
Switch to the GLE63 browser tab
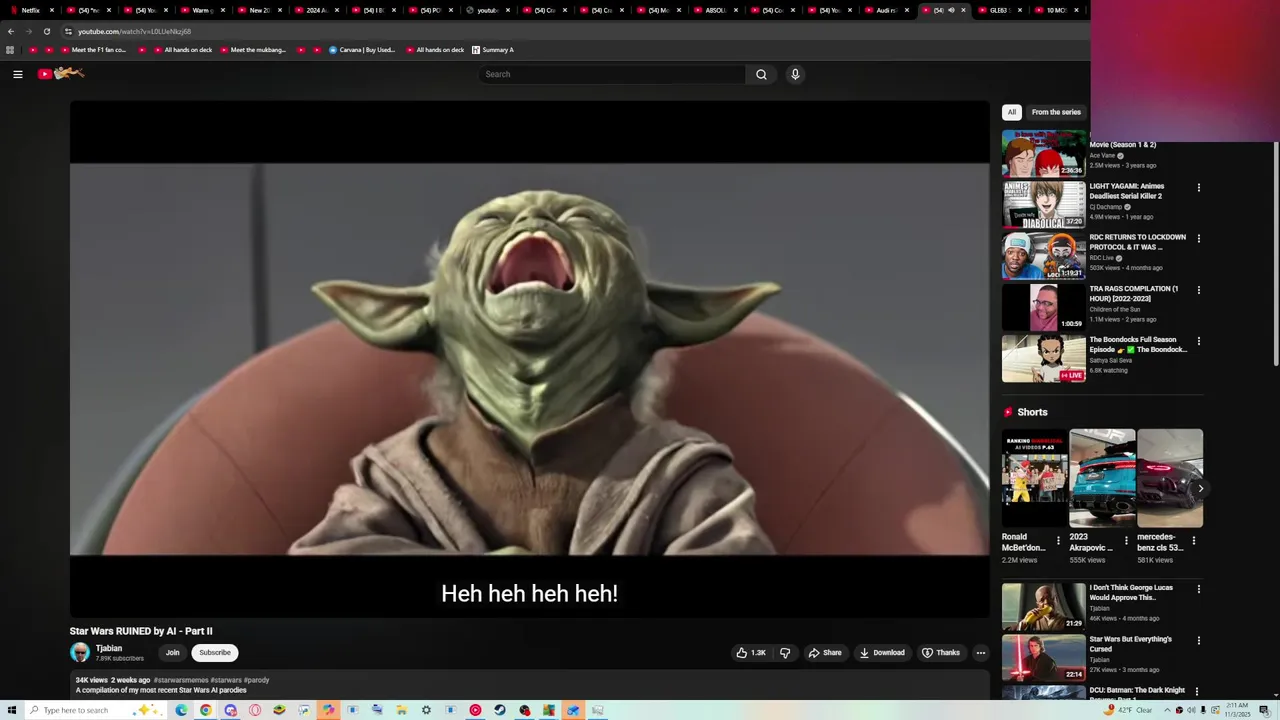click(x=998, y=10)
